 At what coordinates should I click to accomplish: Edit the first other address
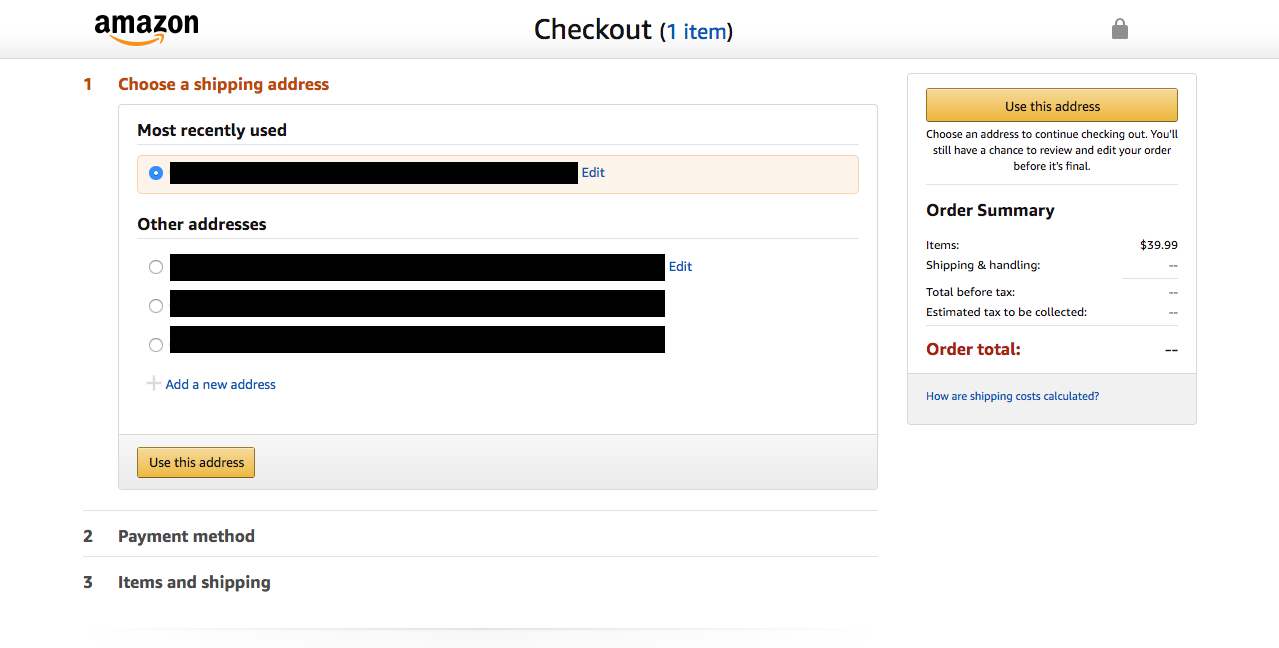[680, 266]
